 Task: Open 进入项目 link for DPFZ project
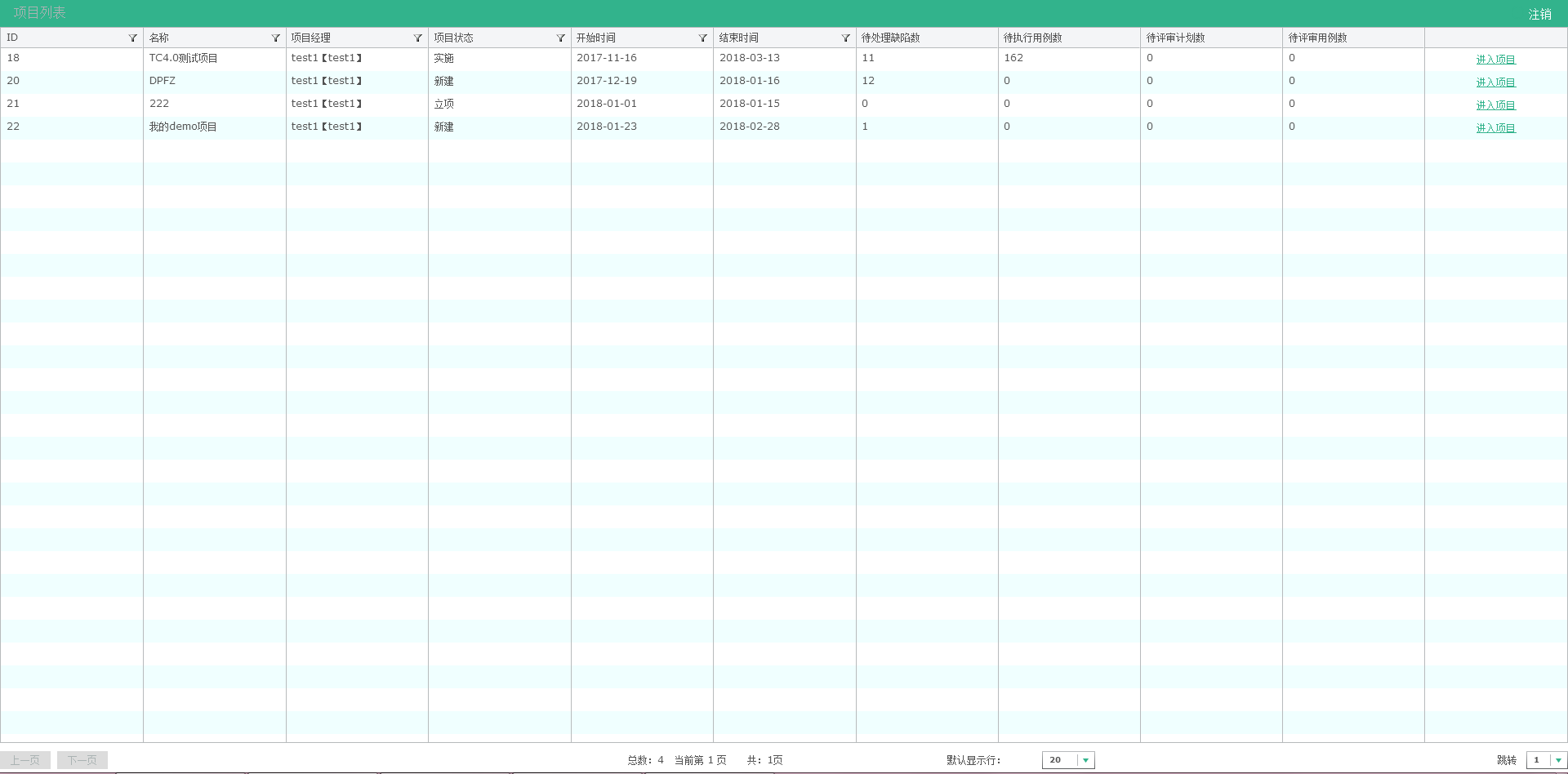[x=1495, y=82]
